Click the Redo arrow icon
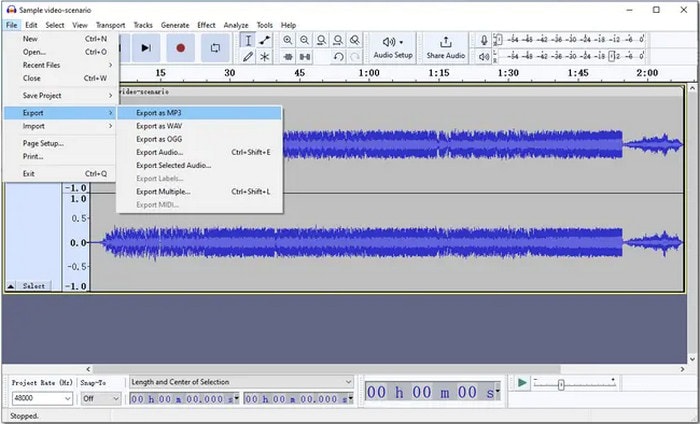The width and height of the screenshot is (700, 424). (x=355, y=57)
